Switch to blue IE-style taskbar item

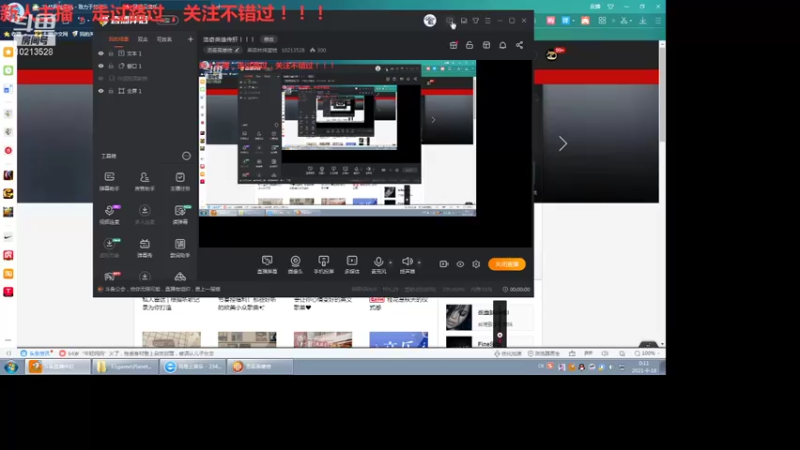192,366
